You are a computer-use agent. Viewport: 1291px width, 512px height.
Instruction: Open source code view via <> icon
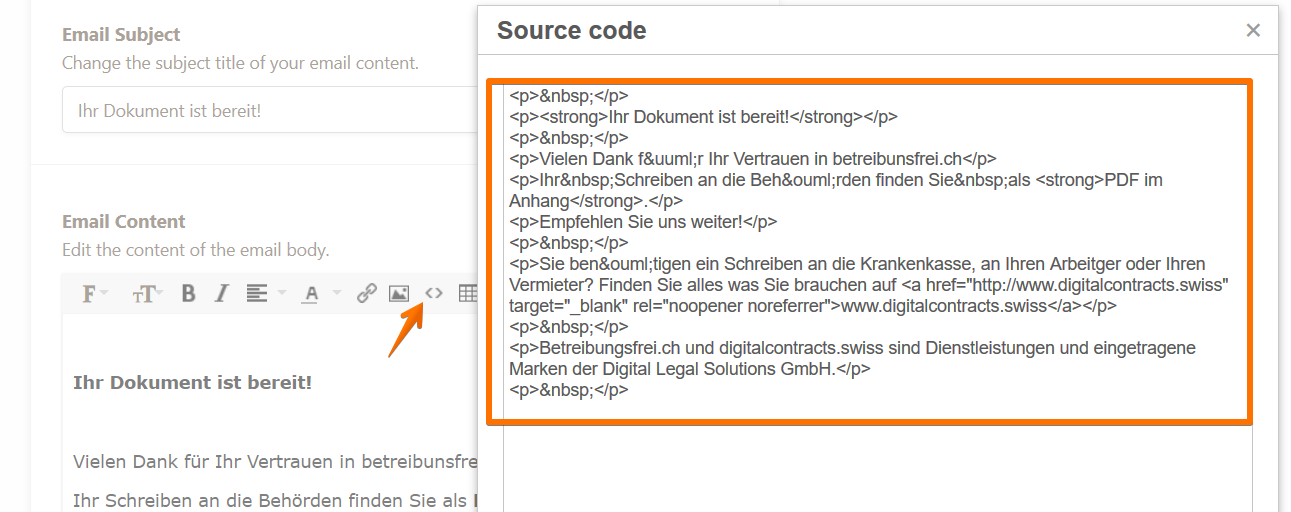click(433, 294)
